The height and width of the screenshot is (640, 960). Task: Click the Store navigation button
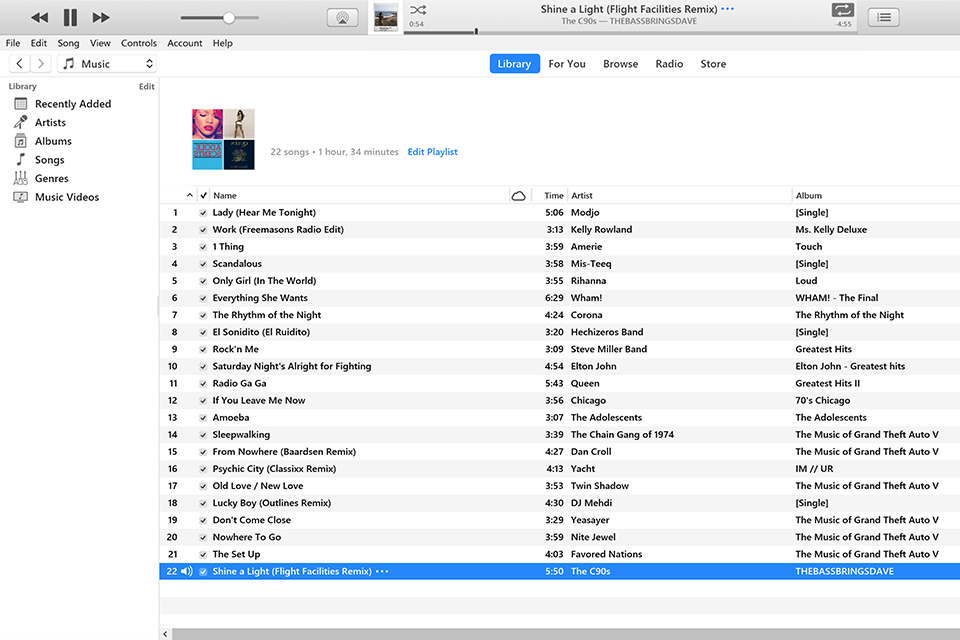coord(713,63)
